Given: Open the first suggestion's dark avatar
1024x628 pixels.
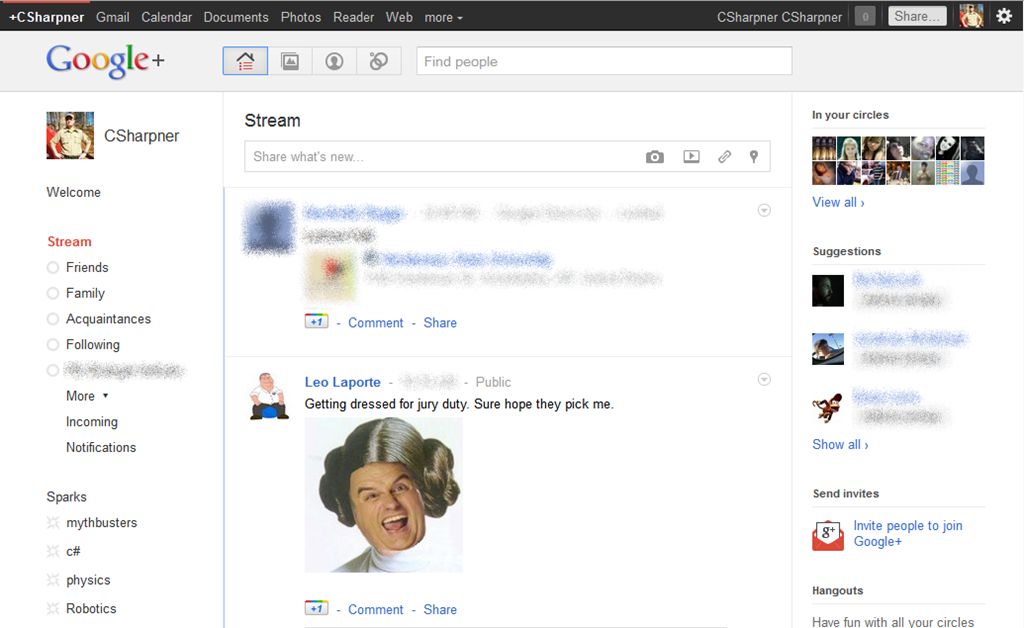Looking at the screenshot, I should pos(828,290).
